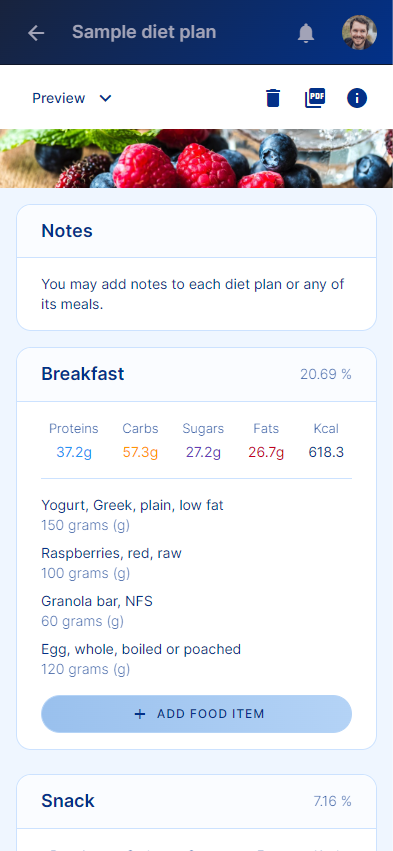Click plus icon in Add Food Item
This screenshot has height=851, width=393.
(140, 714)
